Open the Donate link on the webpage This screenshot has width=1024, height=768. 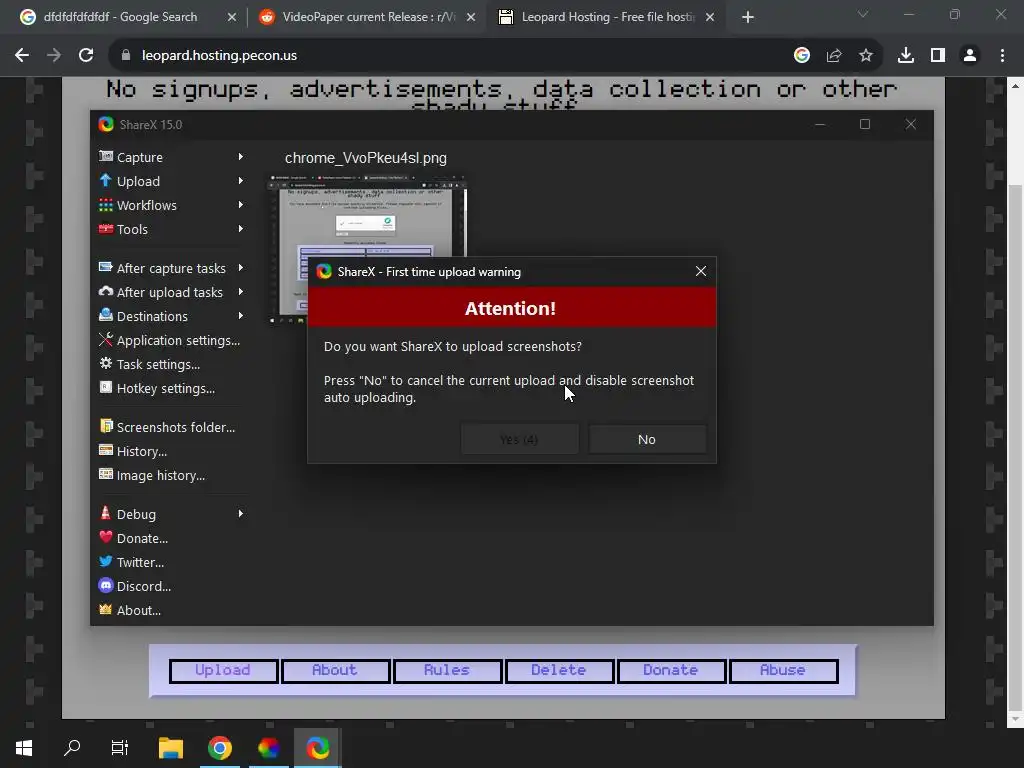click(x=671, y=671)
